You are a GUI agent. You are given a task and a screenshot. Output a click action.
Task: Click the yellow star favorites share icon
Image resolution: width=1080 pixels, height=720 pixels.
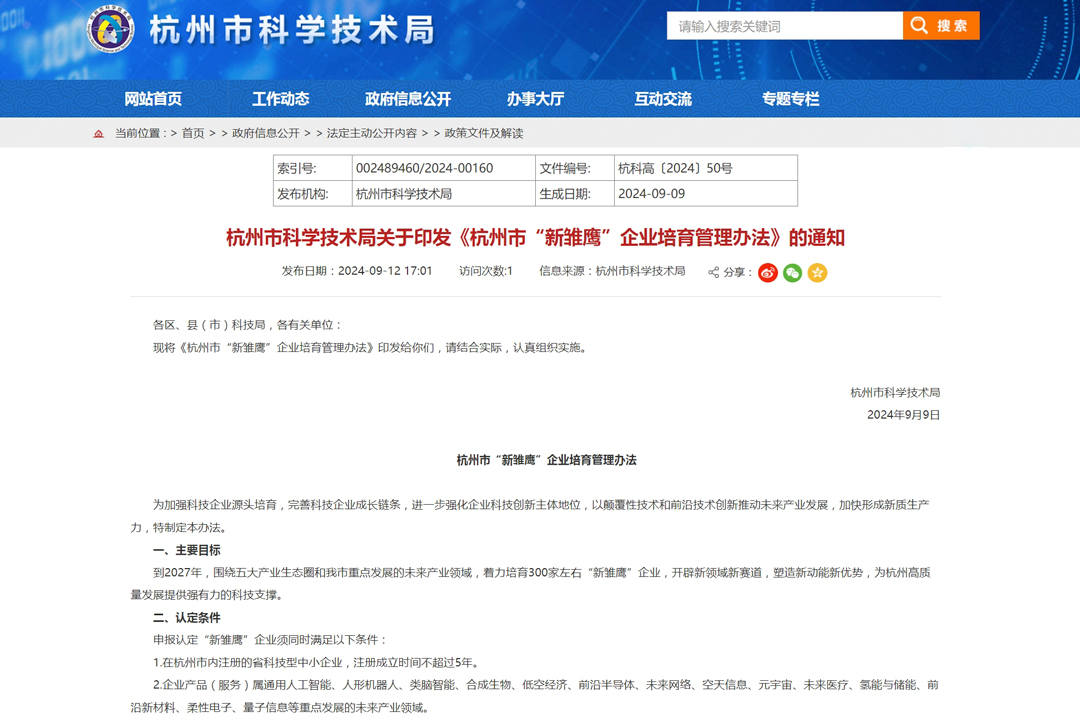[x=817, y=272]
